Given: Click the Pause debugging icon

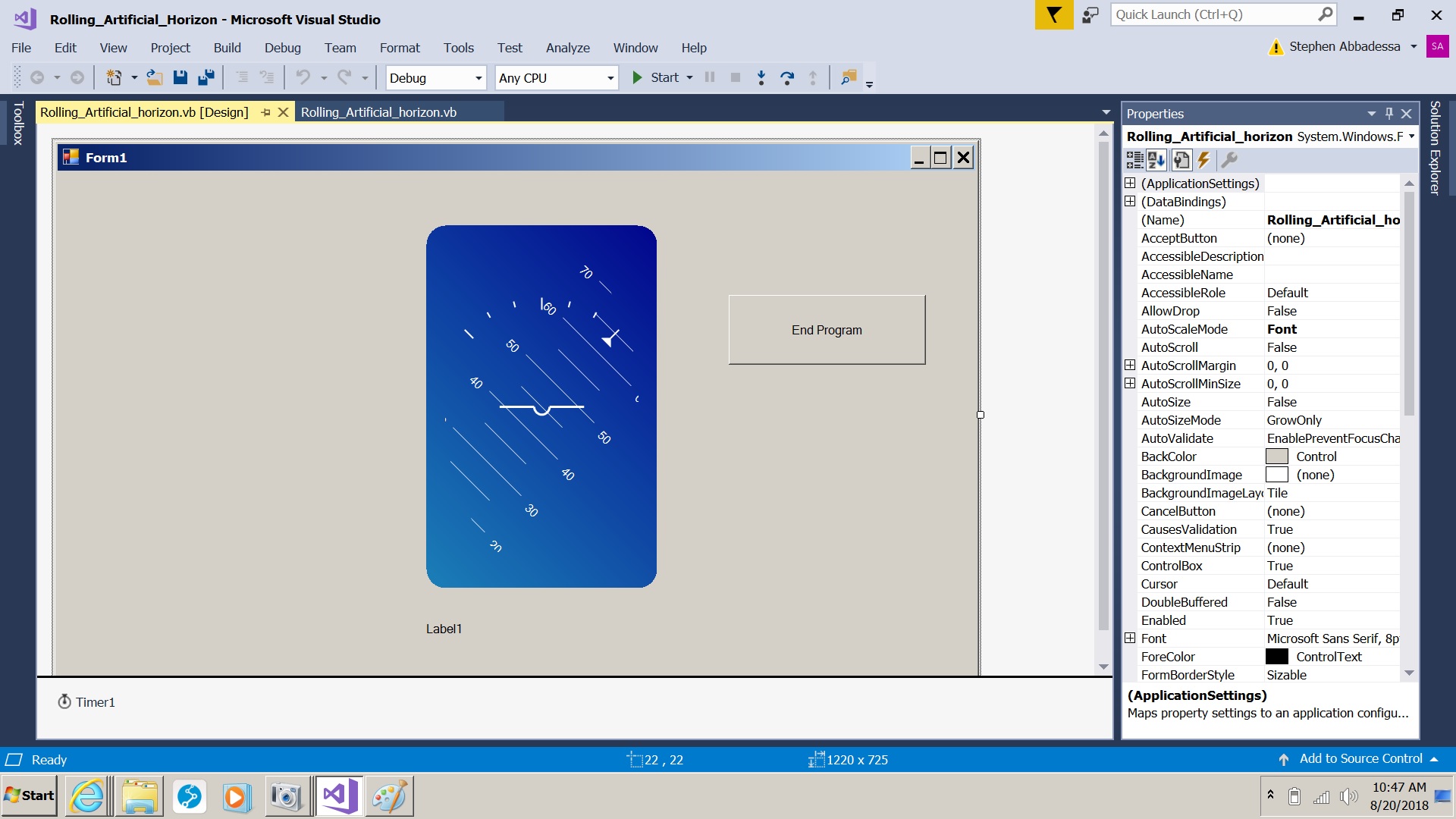Looking at the screenshot, I should point(710,77).
